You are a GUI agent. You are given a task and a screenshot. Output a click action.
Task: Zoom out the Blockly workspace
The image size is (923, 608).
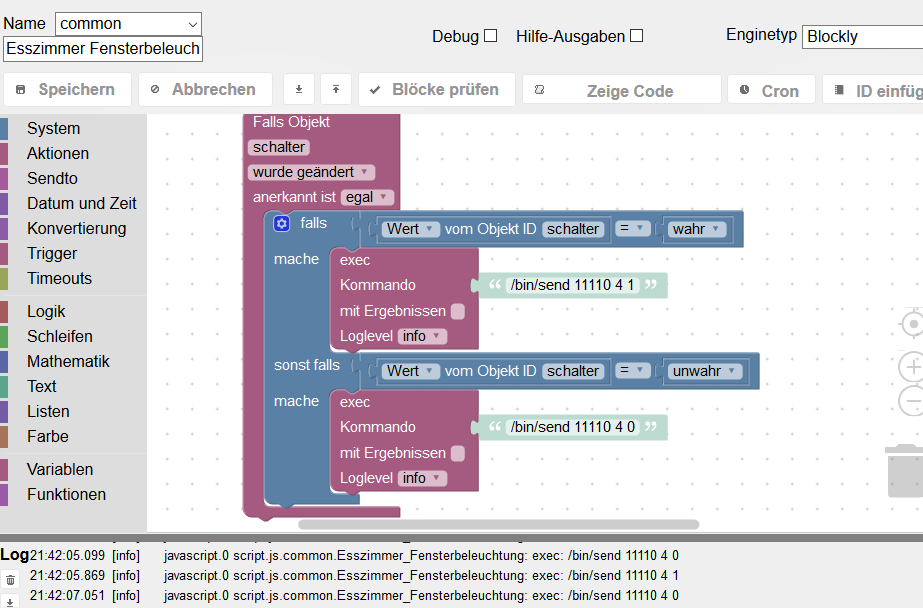(912, 401)
